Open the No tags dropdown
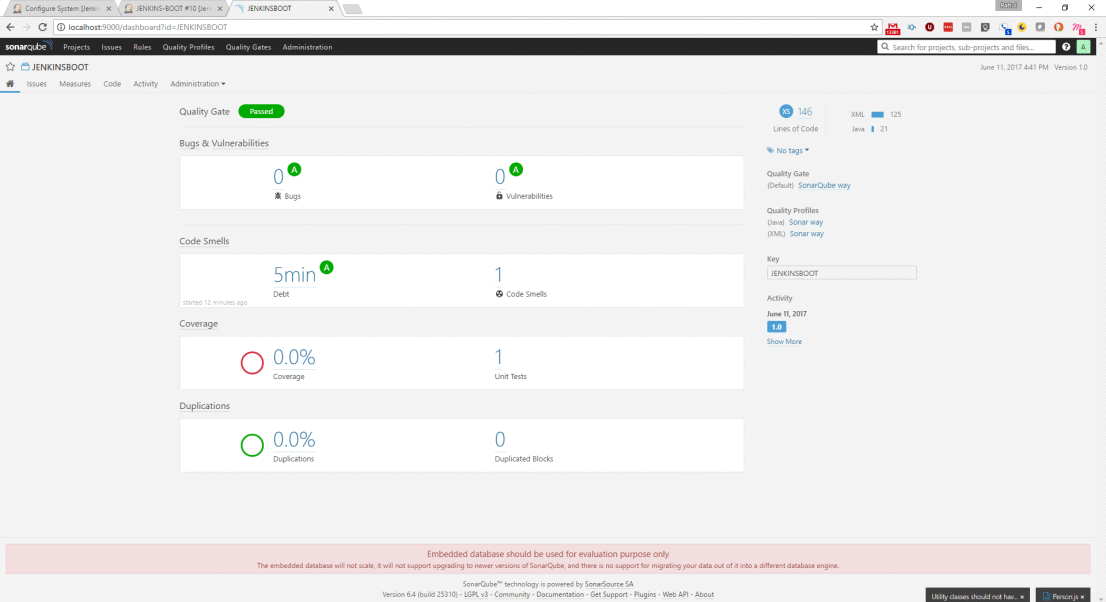 coord(792,151)
